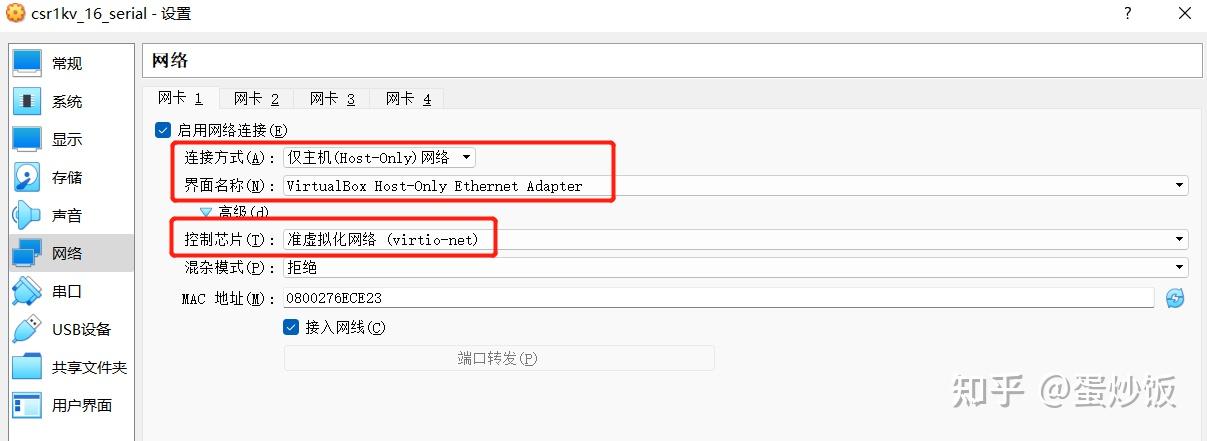
Task: Switch to the 网卡 2 tab
Action: (x=256, y=98)
